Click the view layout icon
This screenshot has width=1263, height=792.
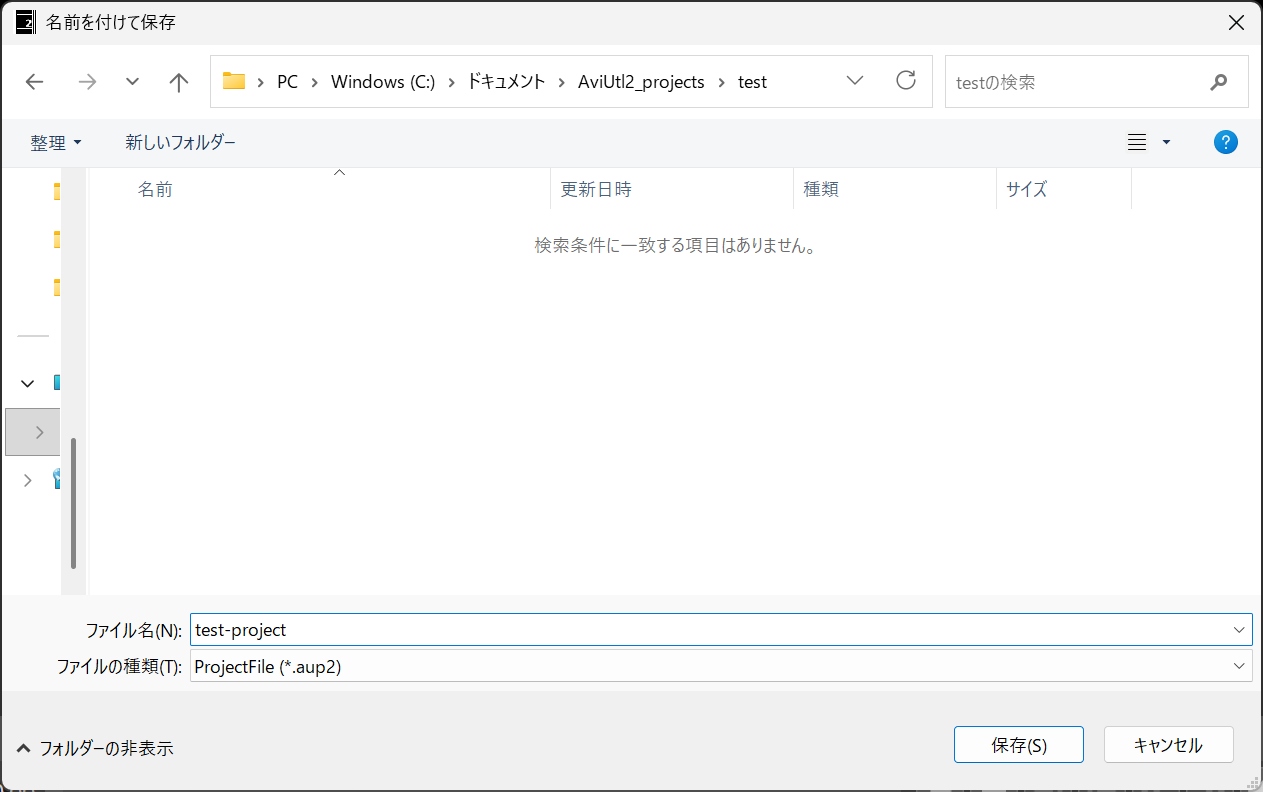click(1136, 143)
